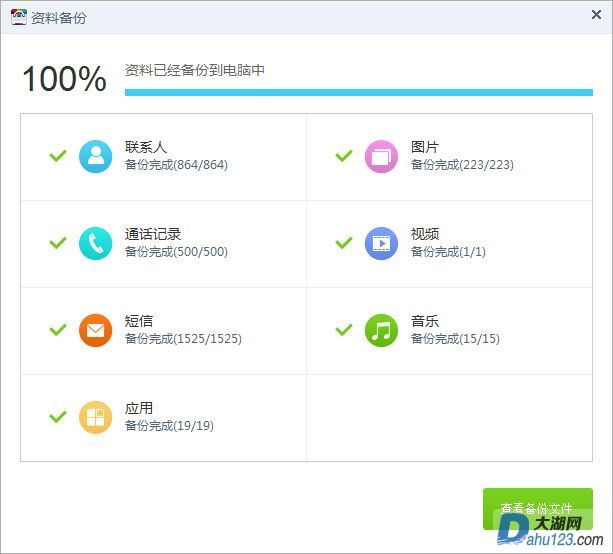The height and width of the screenshot is (554, 613).
Task: Click the green checkmark next to 视频
Action: [344, 243]
